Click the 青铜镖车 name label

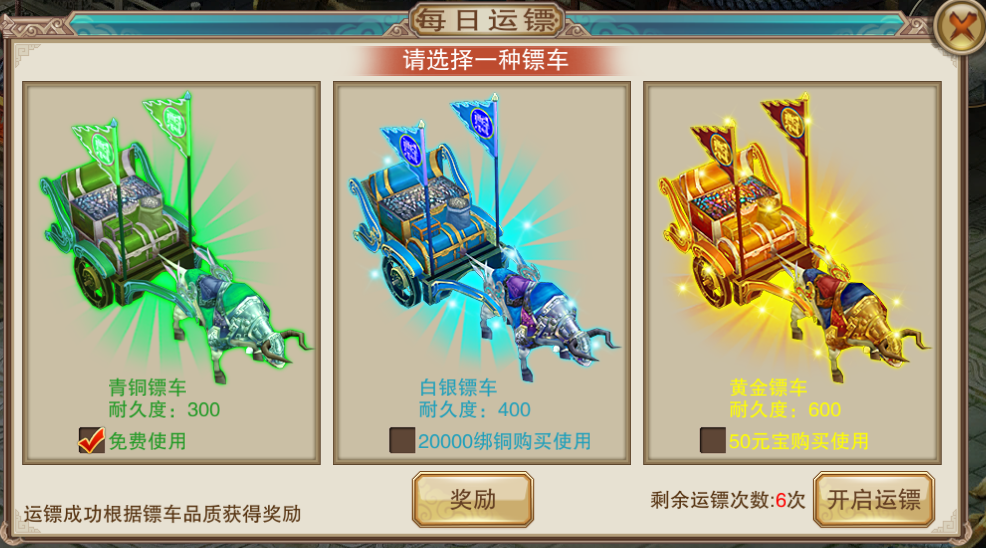(147, 387)
